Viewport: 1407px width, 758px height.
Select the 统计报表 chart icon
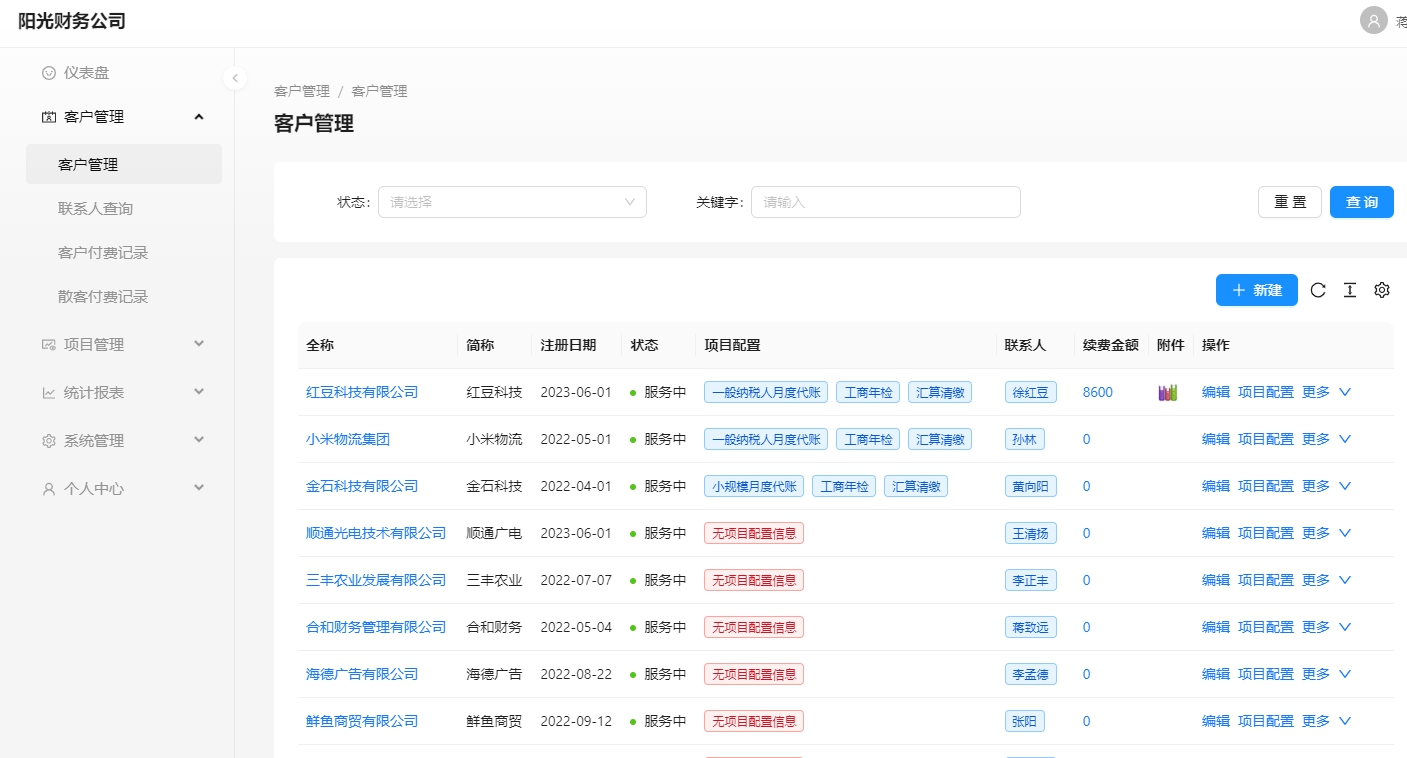48,392
